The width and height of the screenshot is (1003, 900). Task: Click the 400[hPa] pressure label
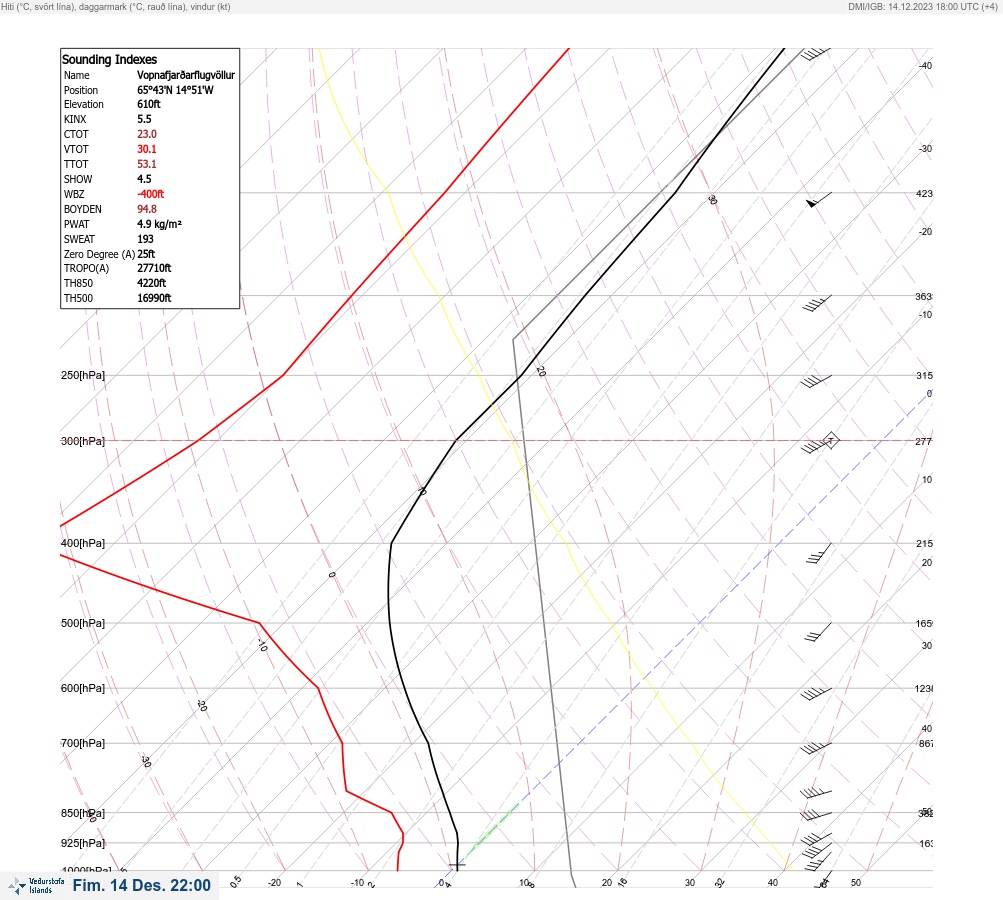[83, 543]
